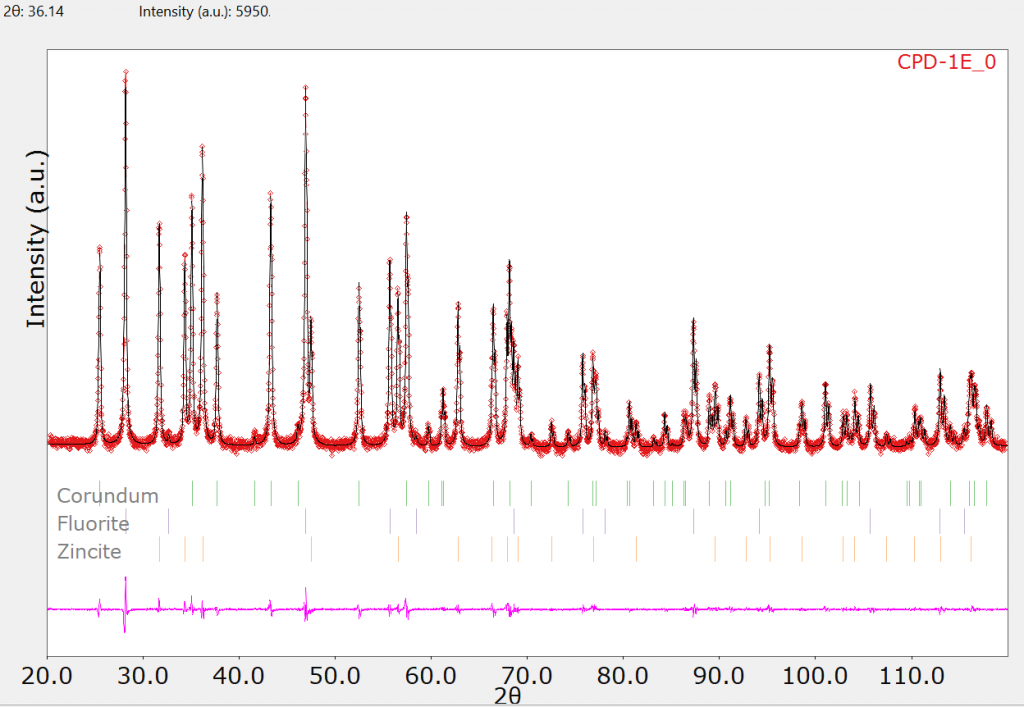The width and height of the screenshot is (1024, 707).
Task: Click the 40.0 x-axis tick label
Action: pos(239,676)
